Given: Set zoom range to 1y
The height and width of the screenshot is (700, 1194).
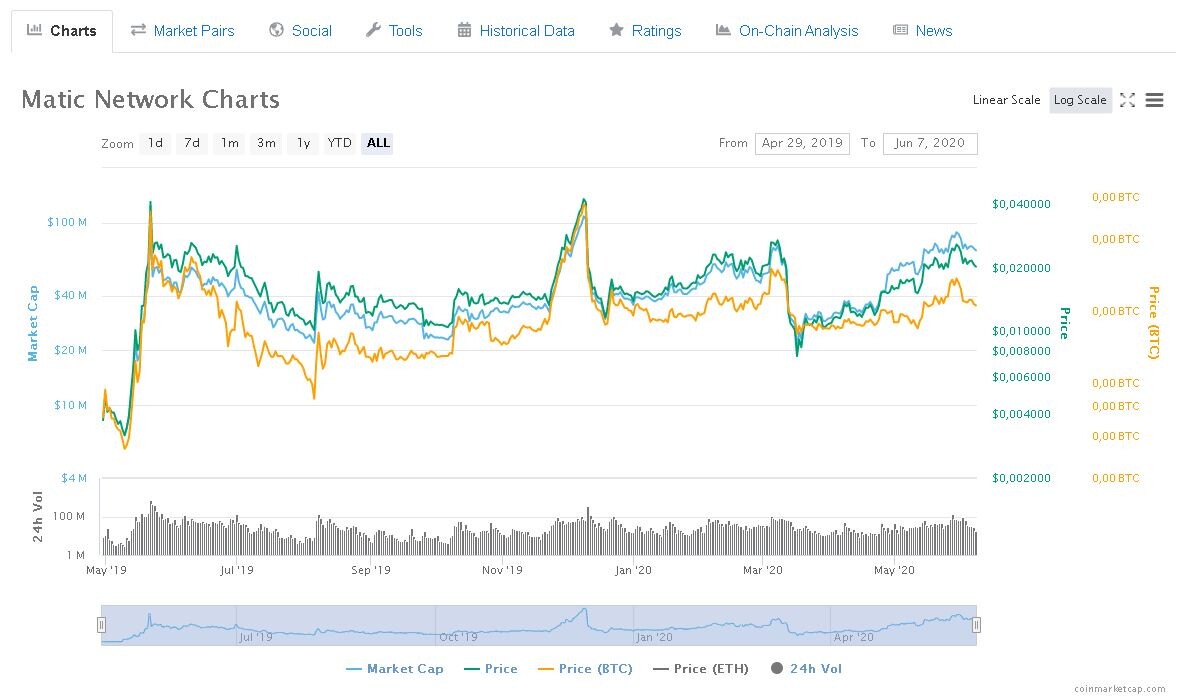Looking at the screenshot, I should click(303, 143).
